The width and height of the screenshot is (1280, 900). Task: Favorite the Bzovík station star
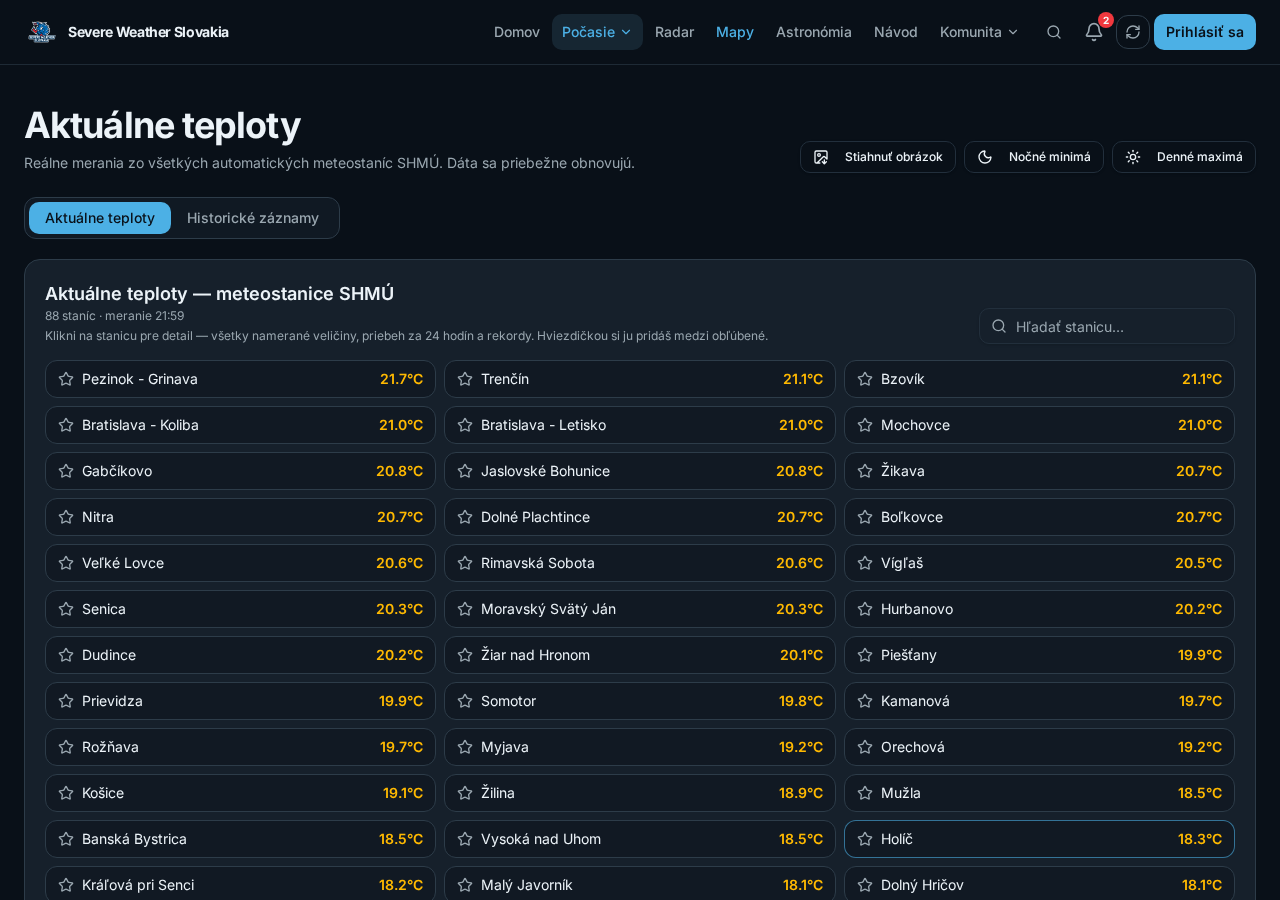click(x=865, y=379)
